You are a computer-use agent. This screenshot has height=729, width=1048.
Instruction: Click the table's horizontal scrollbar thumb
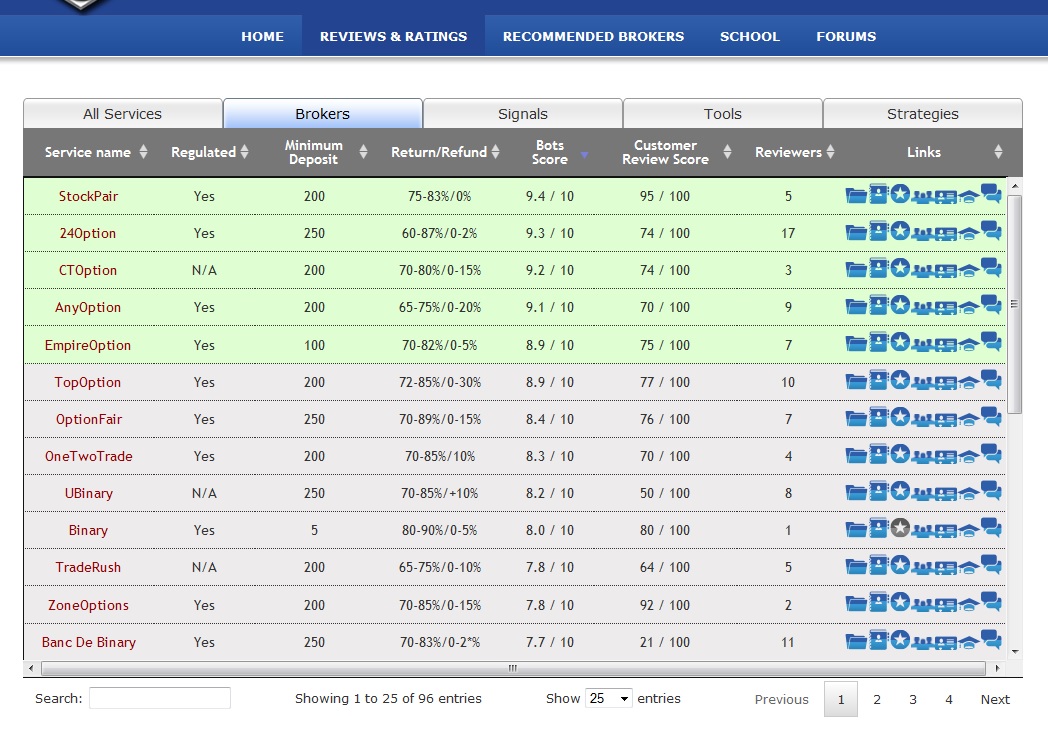[513, 668]
